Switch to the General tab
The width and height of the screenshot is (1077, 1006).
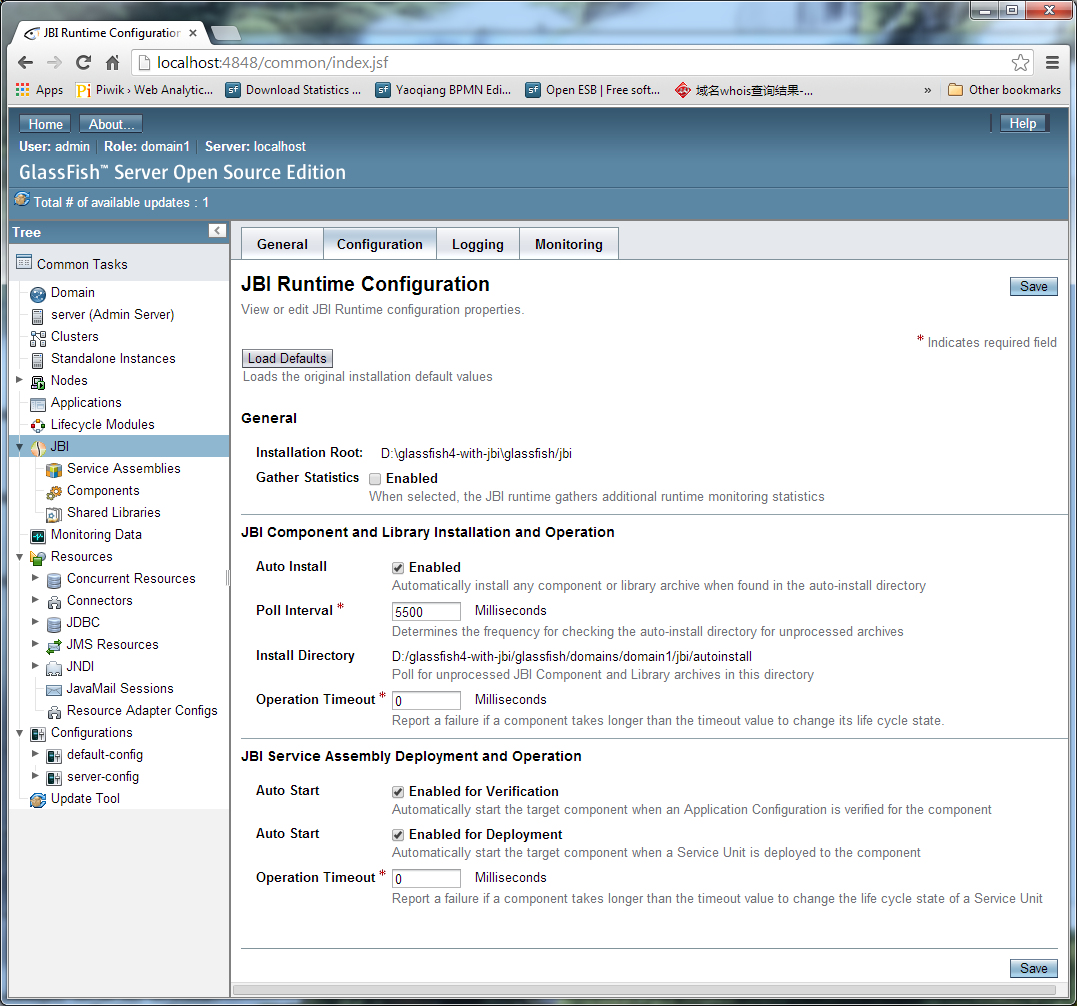(282, 244)
